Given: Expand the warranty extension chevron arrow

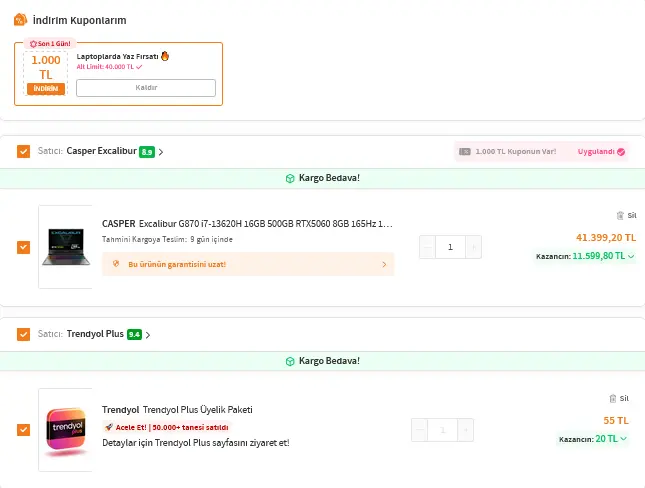Looking at the screenshot, I should pyautogui.click(x=384, y=264).
